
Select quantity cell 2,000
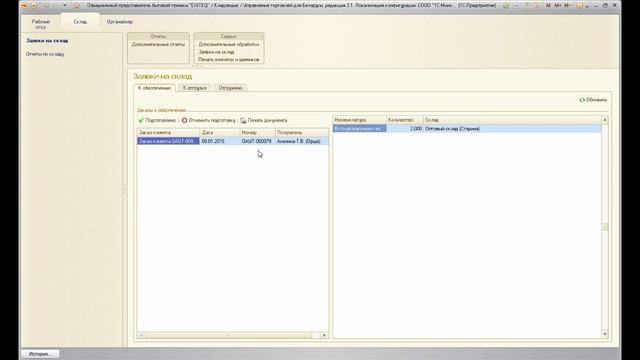coord(405,129)
